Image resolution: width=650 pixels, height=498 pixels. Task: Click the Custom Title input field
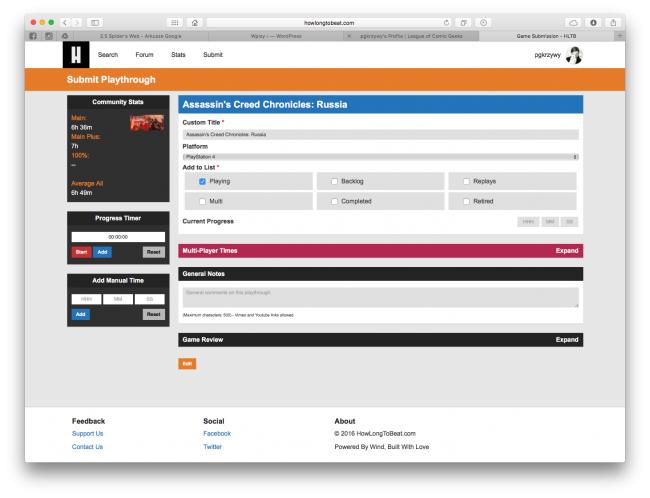[381, 134]
